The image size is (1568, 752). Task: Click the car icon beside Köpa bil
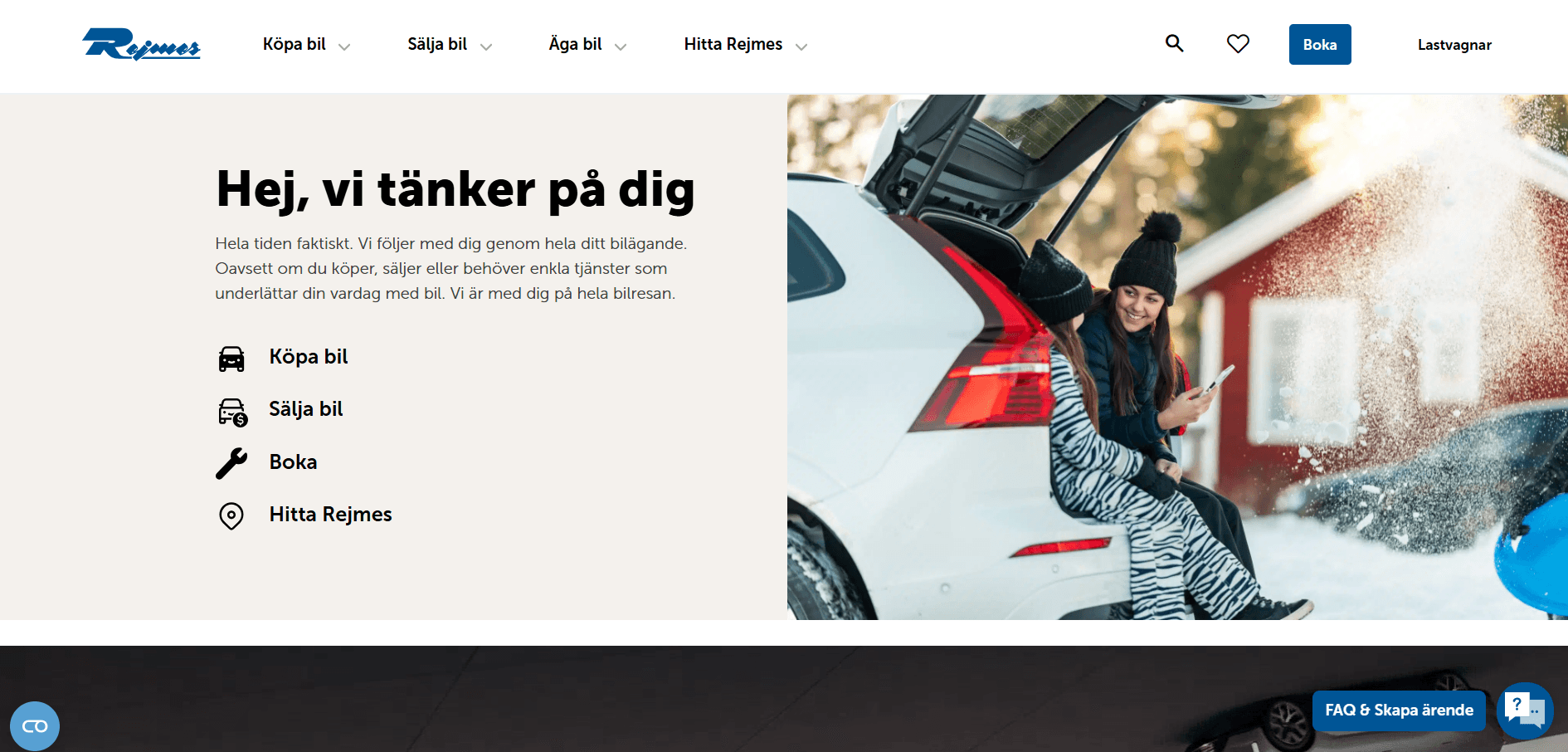[231, 359]
